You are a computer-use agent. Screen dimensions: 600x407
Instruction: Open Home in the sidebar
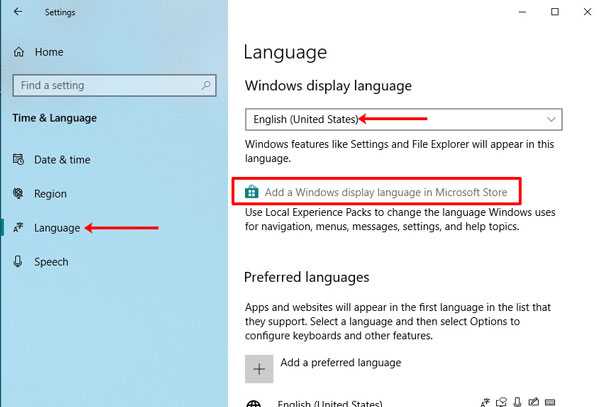click(49, 52)
